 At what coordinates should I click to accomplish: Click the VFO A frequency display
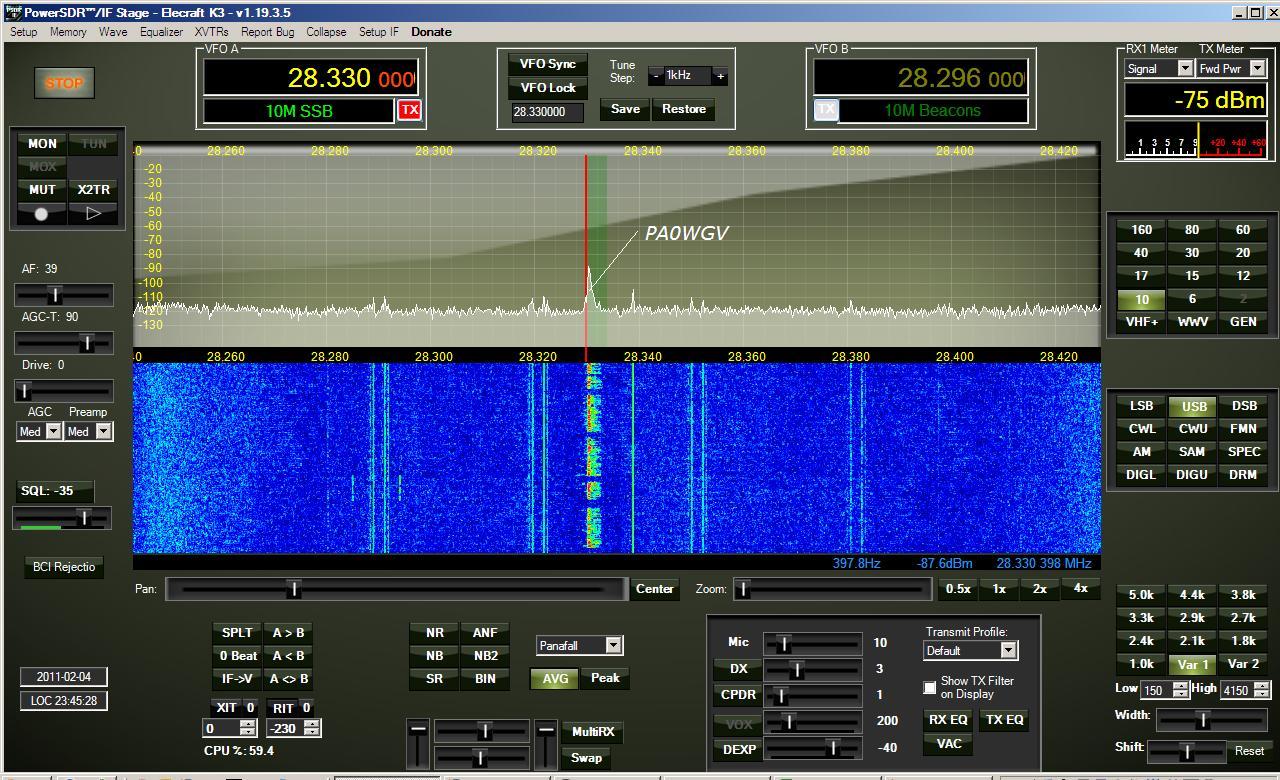click(311, 78)
